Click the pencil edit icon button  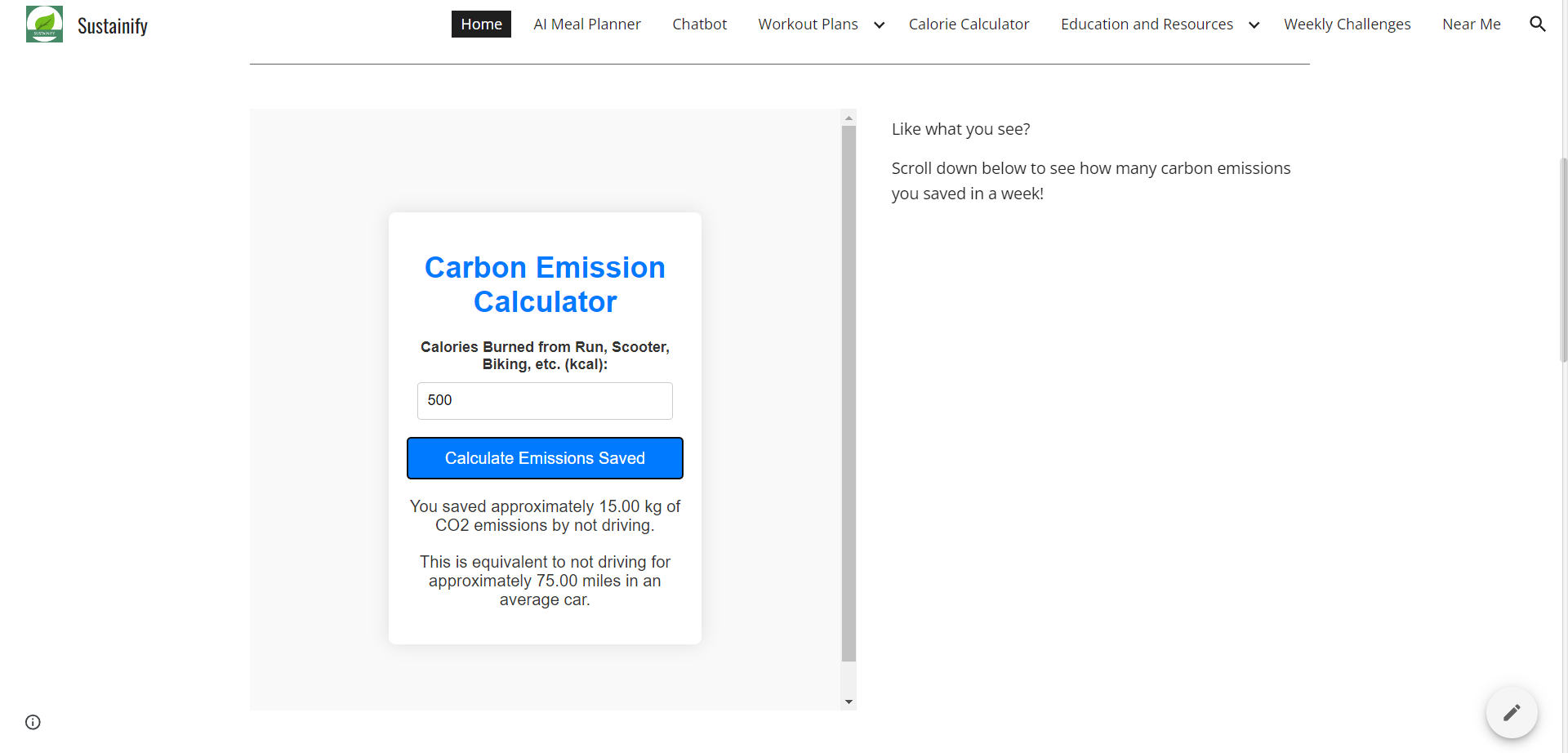[1511, 712]
